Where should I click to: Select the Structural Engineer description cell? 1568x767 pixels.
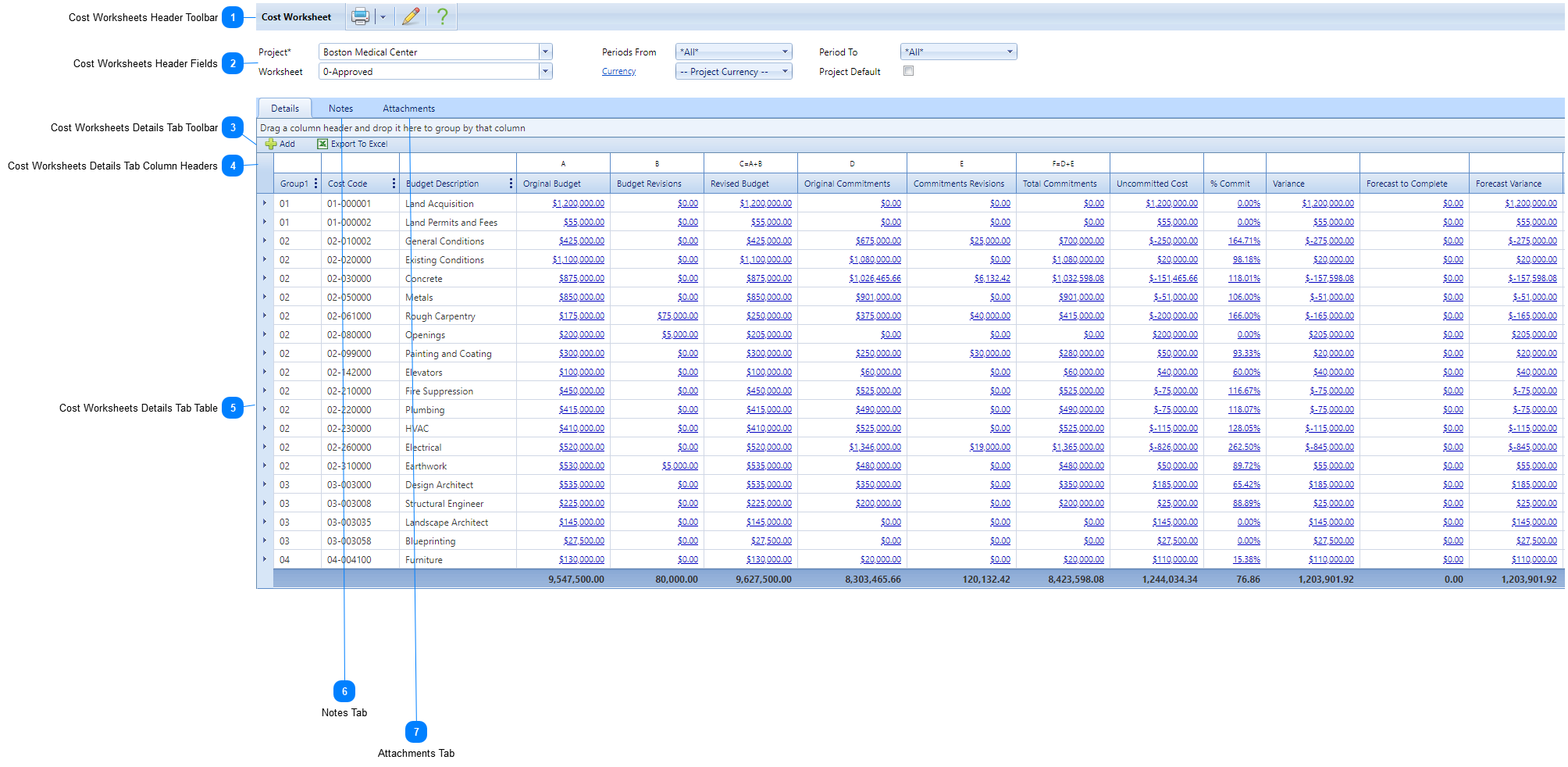click(x=458, y=503)
